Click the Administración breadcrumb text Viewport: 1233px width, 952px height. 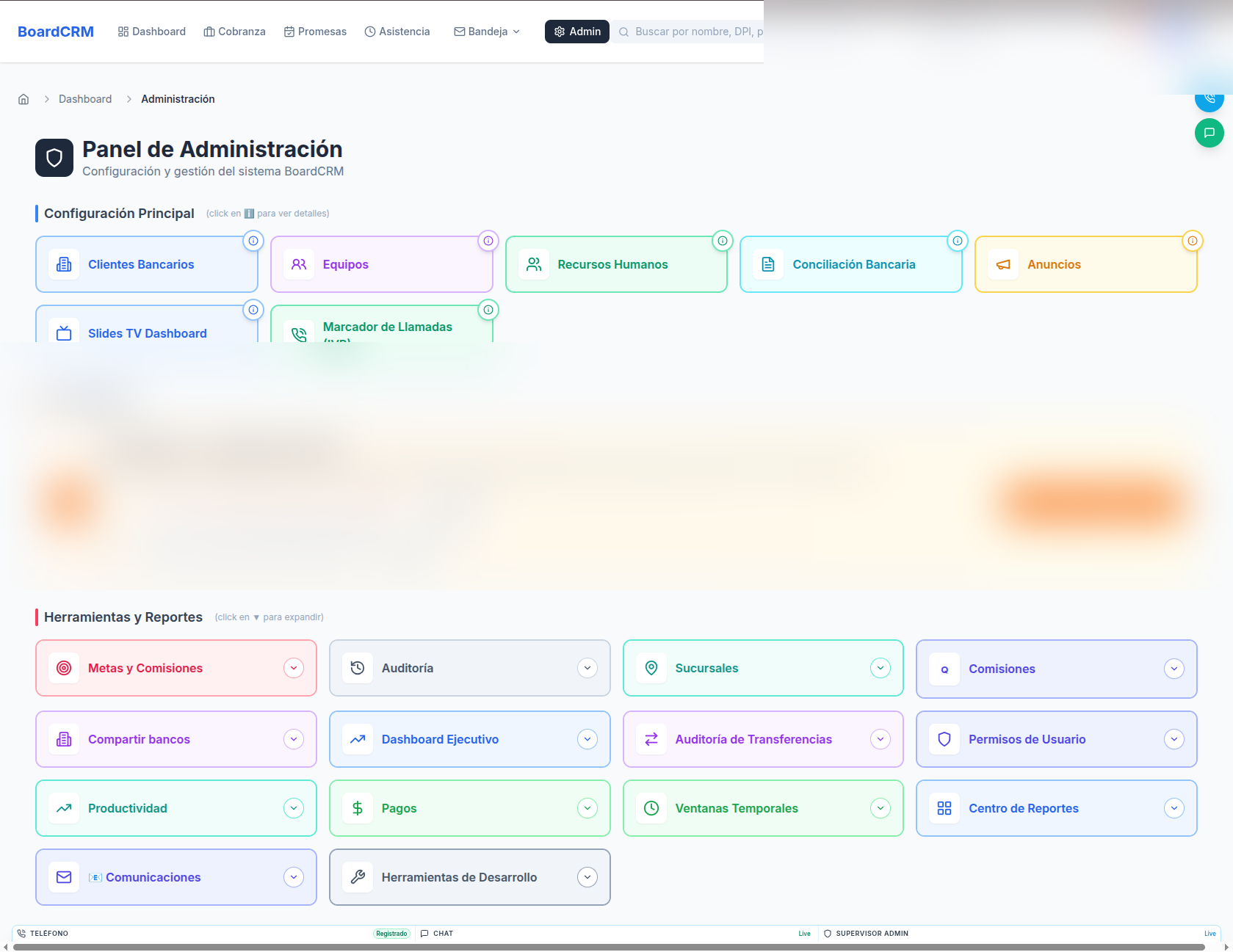pos(178,99)
